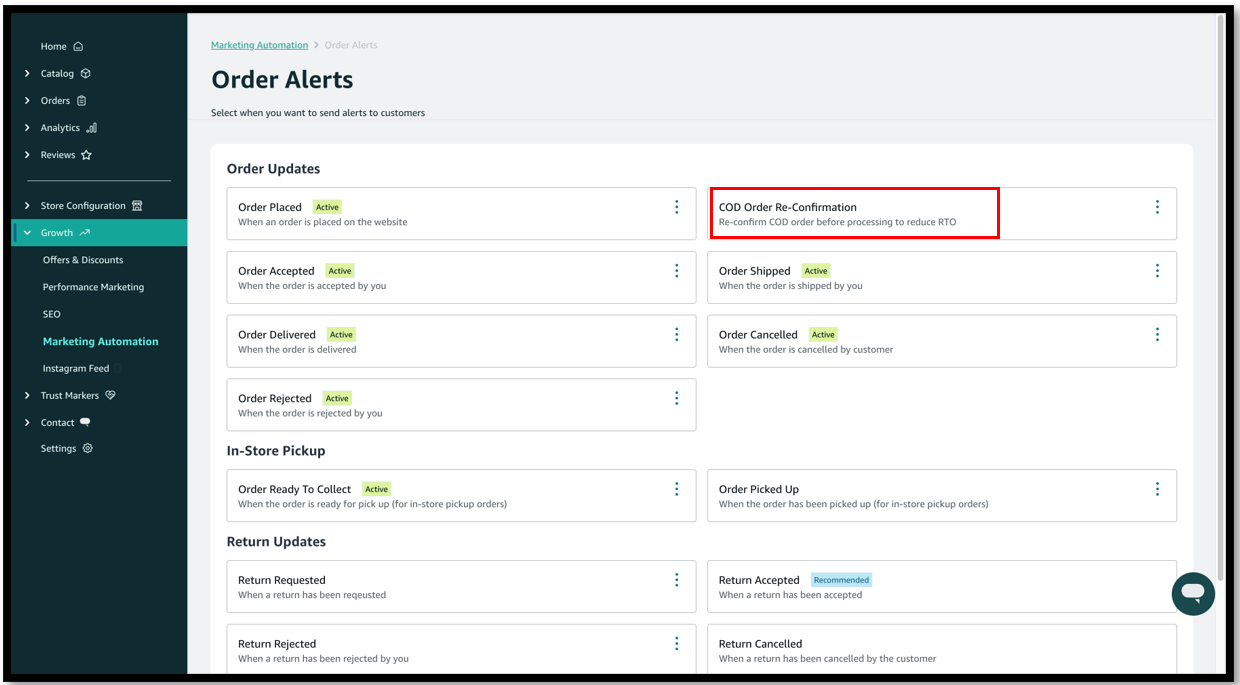Open Settings from the sidebar

click(58, 449)
